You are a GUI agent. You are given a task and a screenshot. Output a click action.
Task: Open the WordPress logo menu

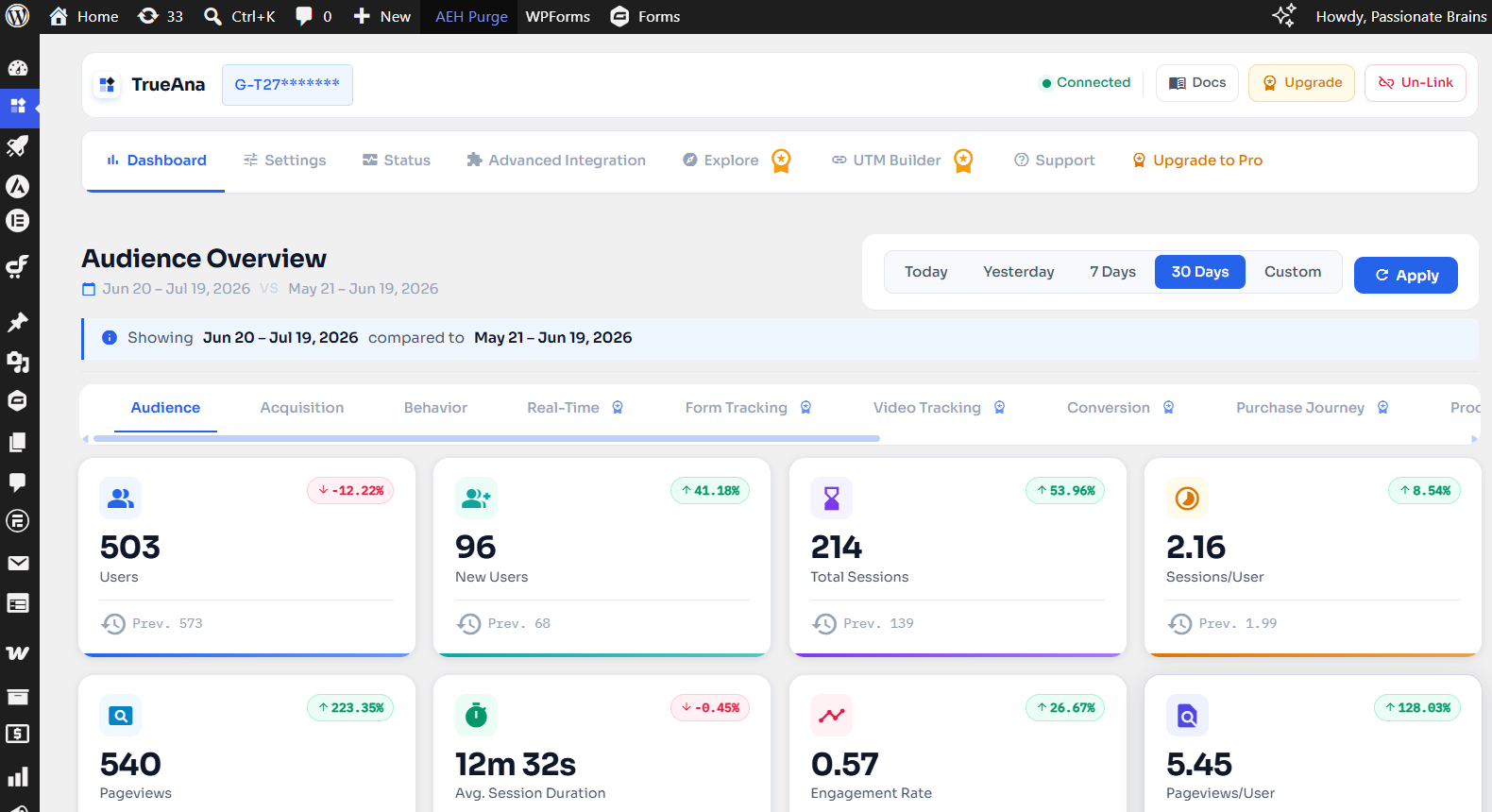[x=18, y=16]
